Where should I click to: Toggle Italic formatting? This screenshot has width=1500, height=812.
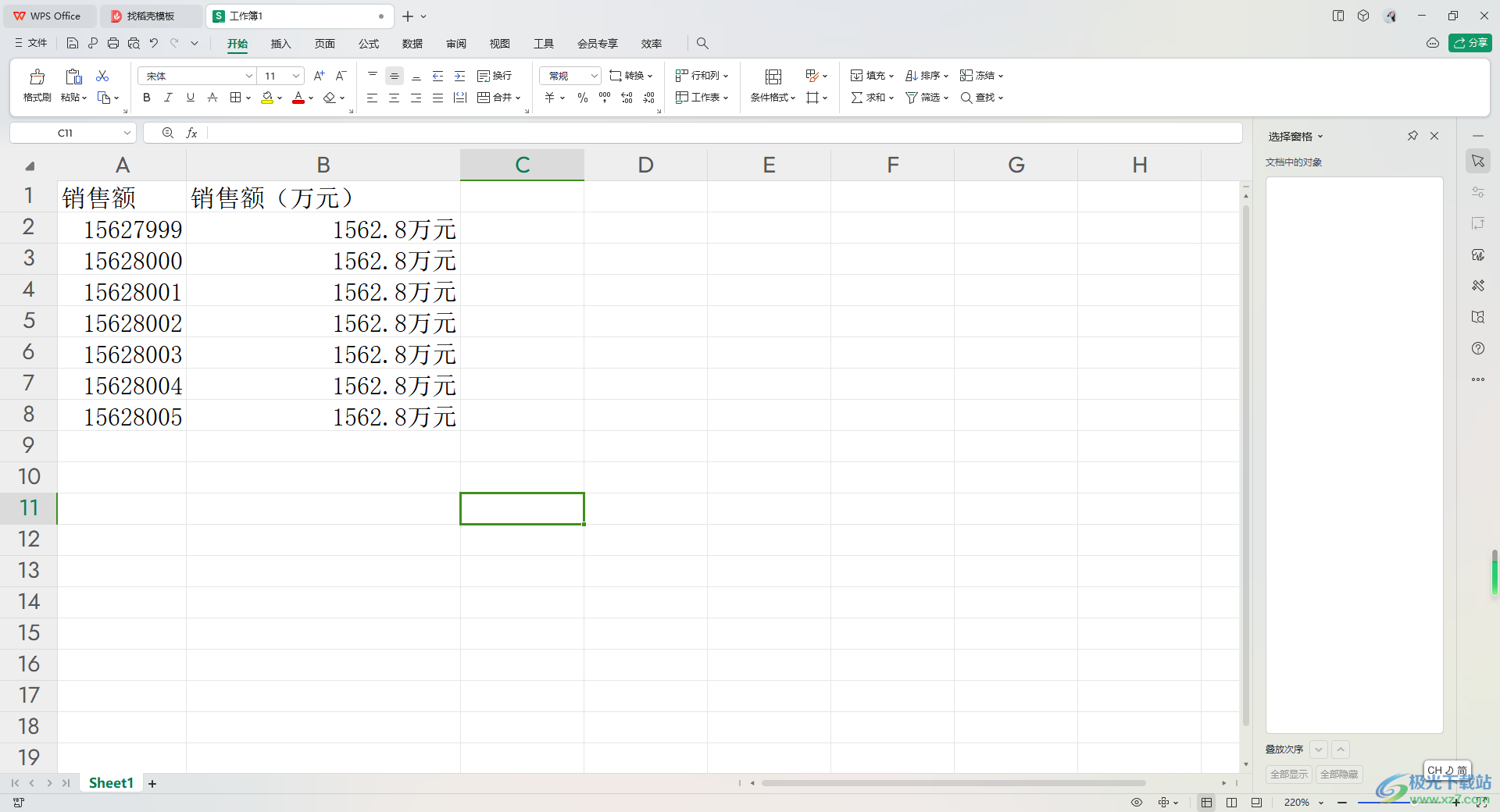pyautogui.click(x=168, y=98)
